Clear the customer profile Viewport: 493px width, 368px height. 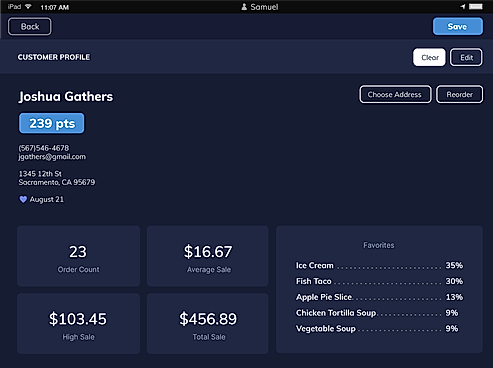coord(429,57)
